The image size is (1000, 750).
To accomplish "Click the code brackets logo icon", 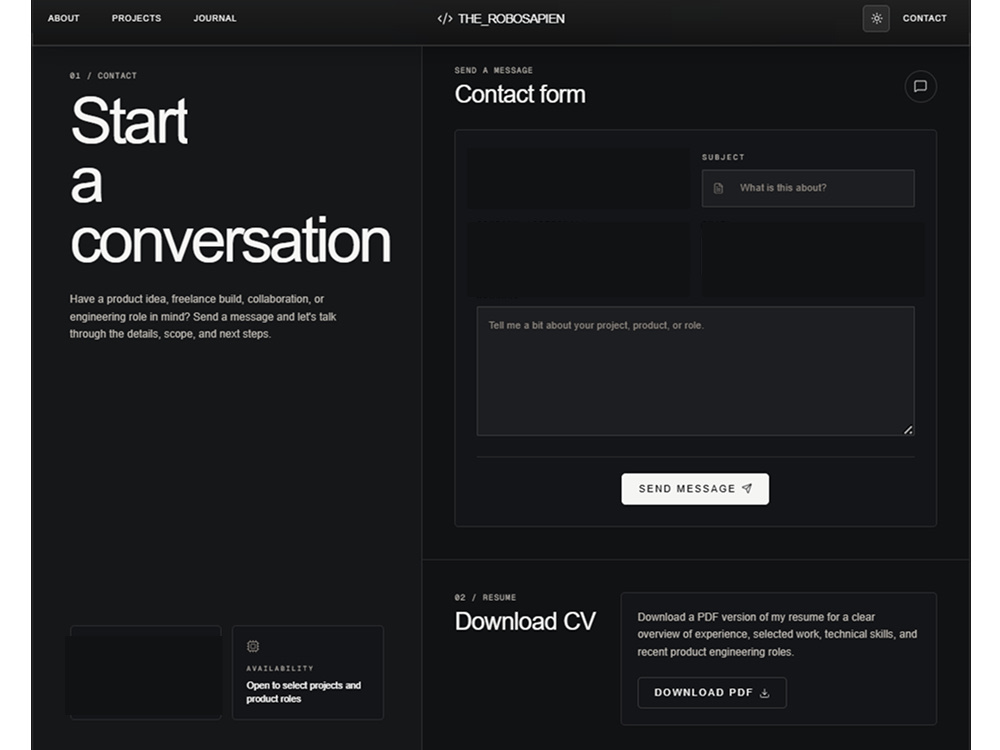I will (x=445, y=18).
